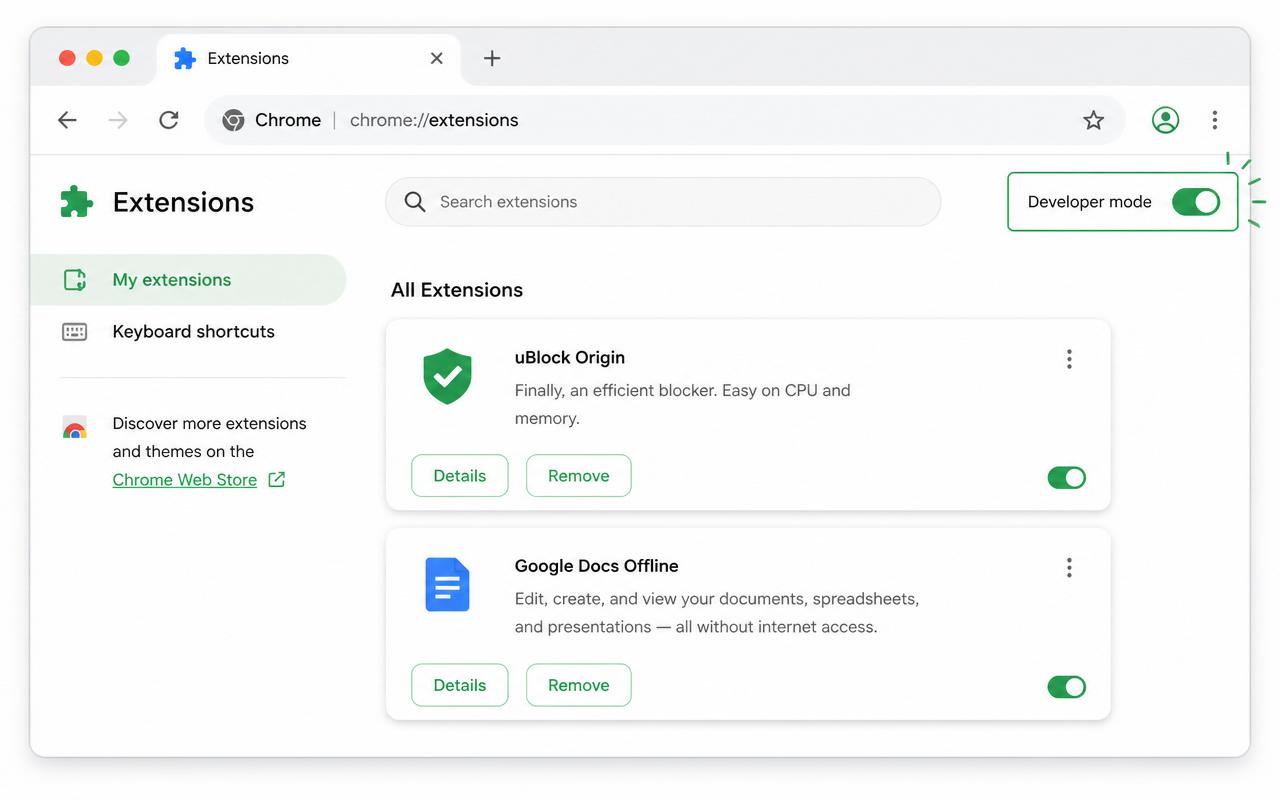
Task: Click the Google Docs Offline document icon
Action: point(448,584)
